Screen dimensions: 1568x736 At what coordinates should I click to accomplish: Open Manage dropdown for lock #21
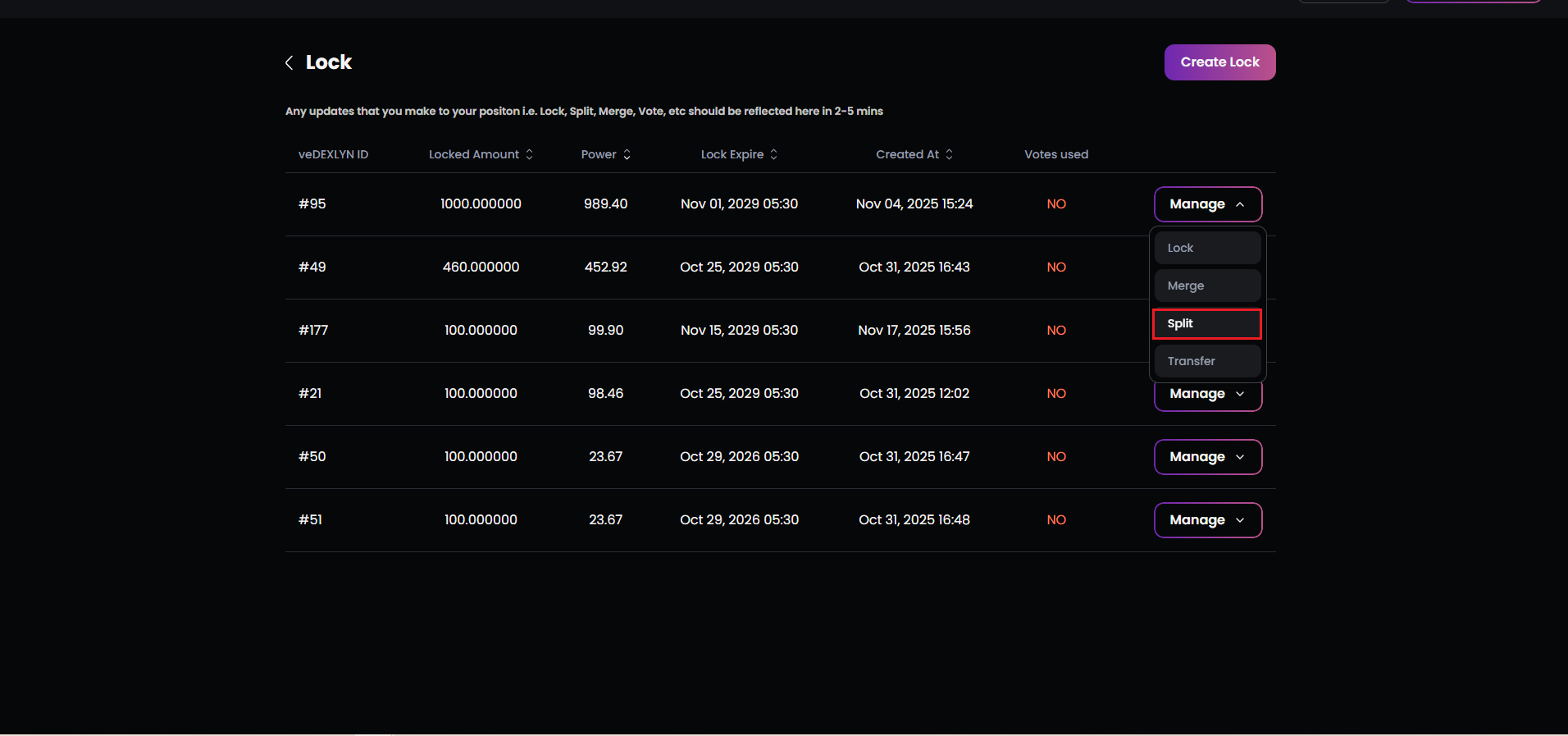pos(1207,395)
